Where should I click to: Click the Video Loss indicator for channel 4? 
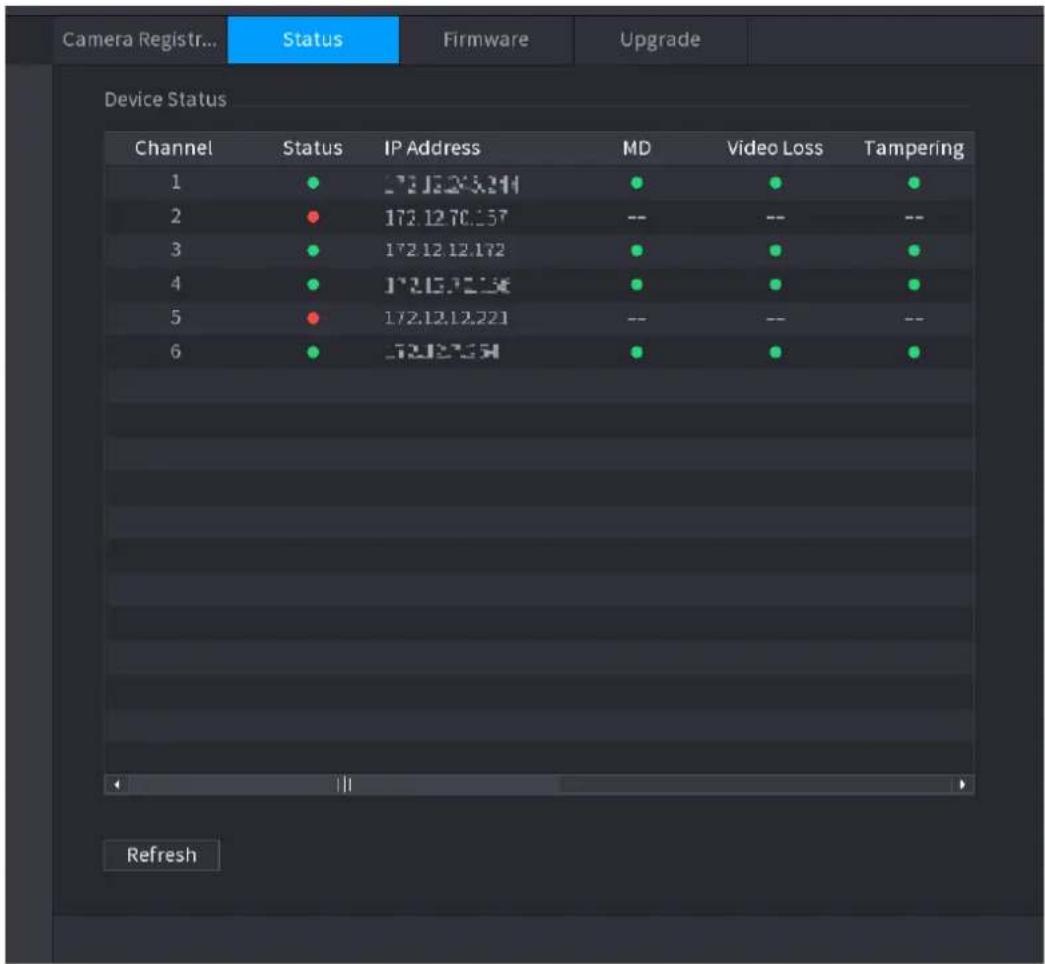(x=775, y=285)
